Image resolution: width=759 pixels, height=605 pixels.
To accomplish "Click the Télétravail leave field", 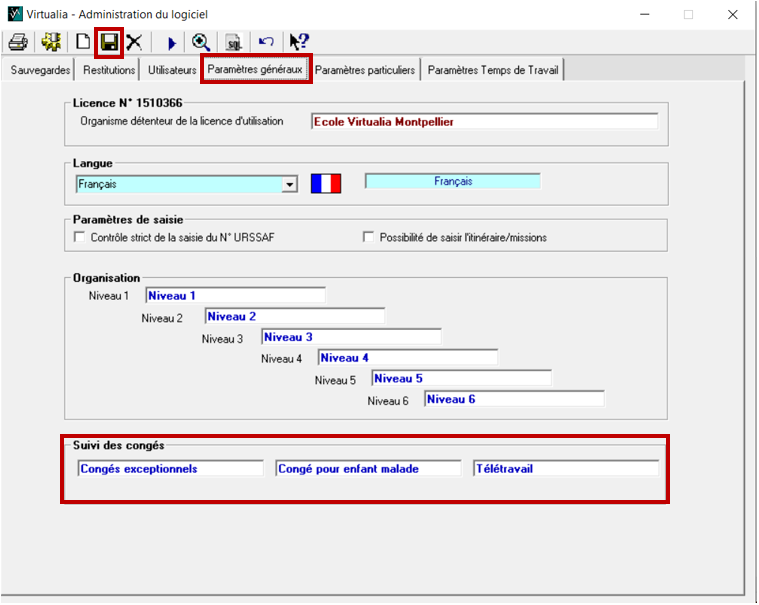I will 566,468.
